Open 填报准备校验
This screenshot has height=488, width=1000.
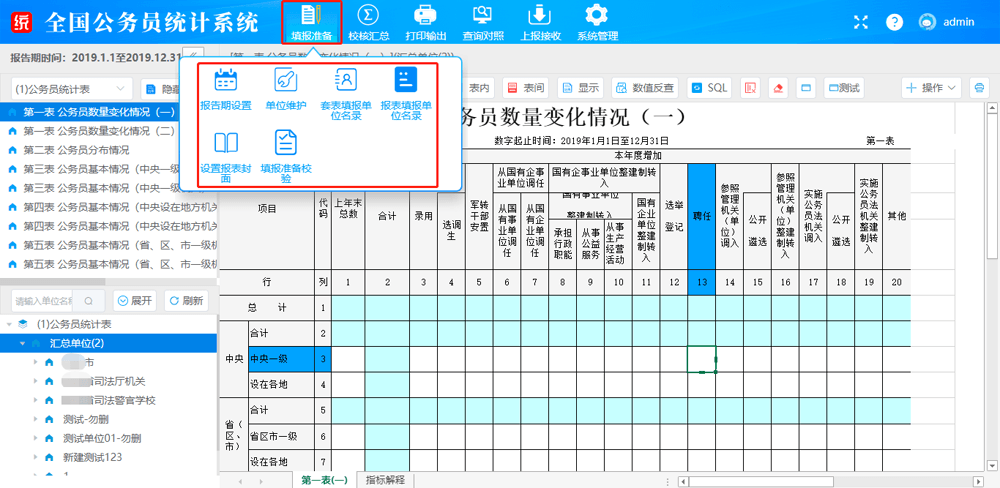point(286,157)
